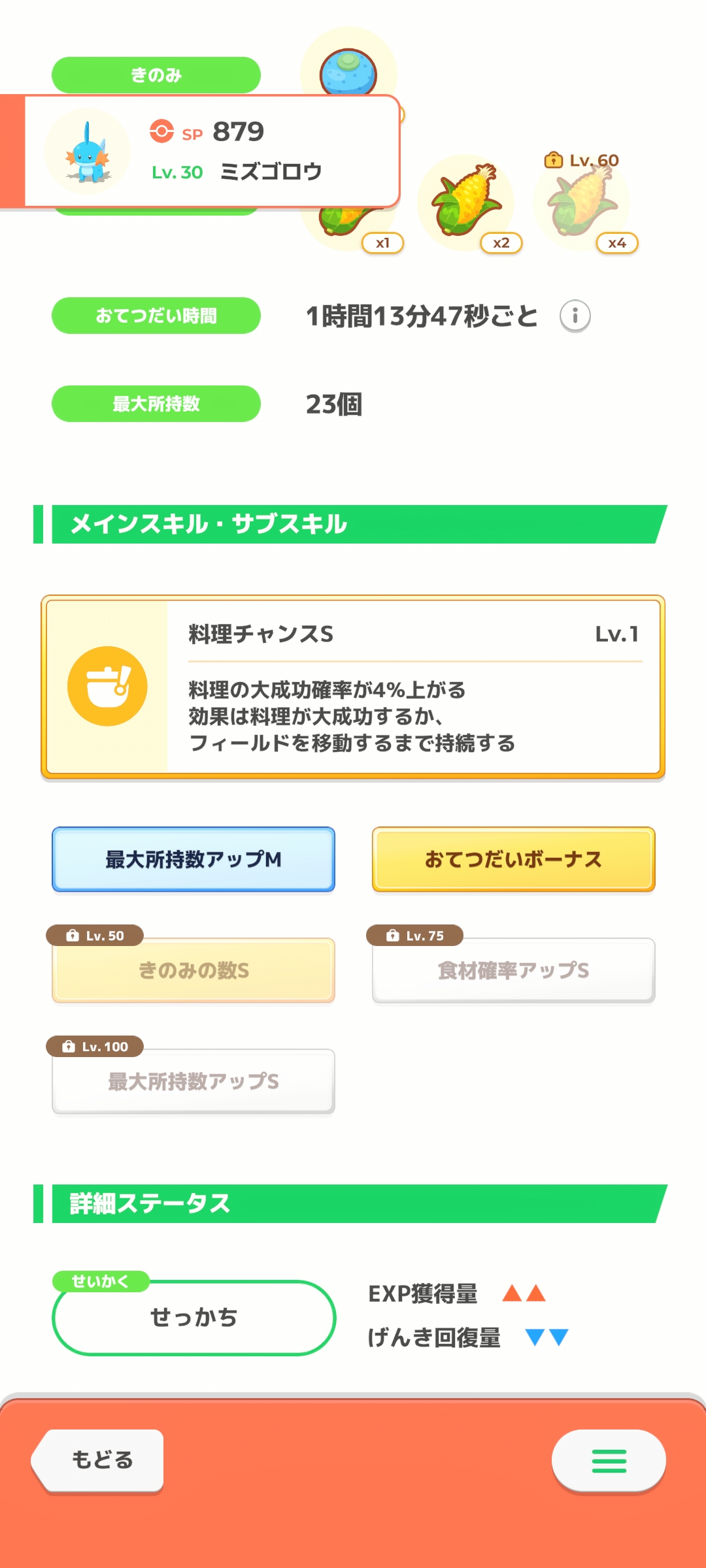Tap the おてつだい時間 label
Screen dimensions: 706x1568
click(156, 316)
